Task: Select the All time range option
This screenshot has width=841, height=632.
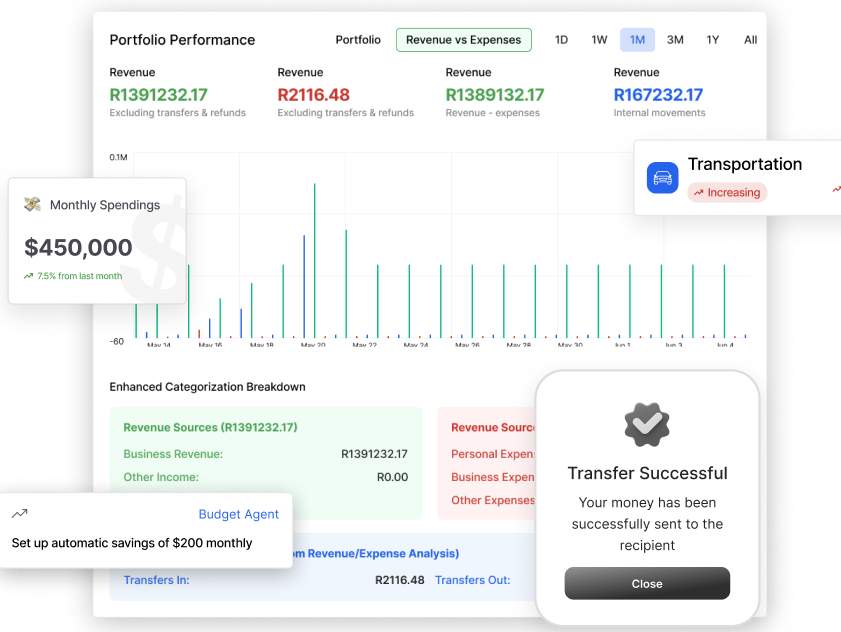Action: pyautogui.click(x=750, y=40)
